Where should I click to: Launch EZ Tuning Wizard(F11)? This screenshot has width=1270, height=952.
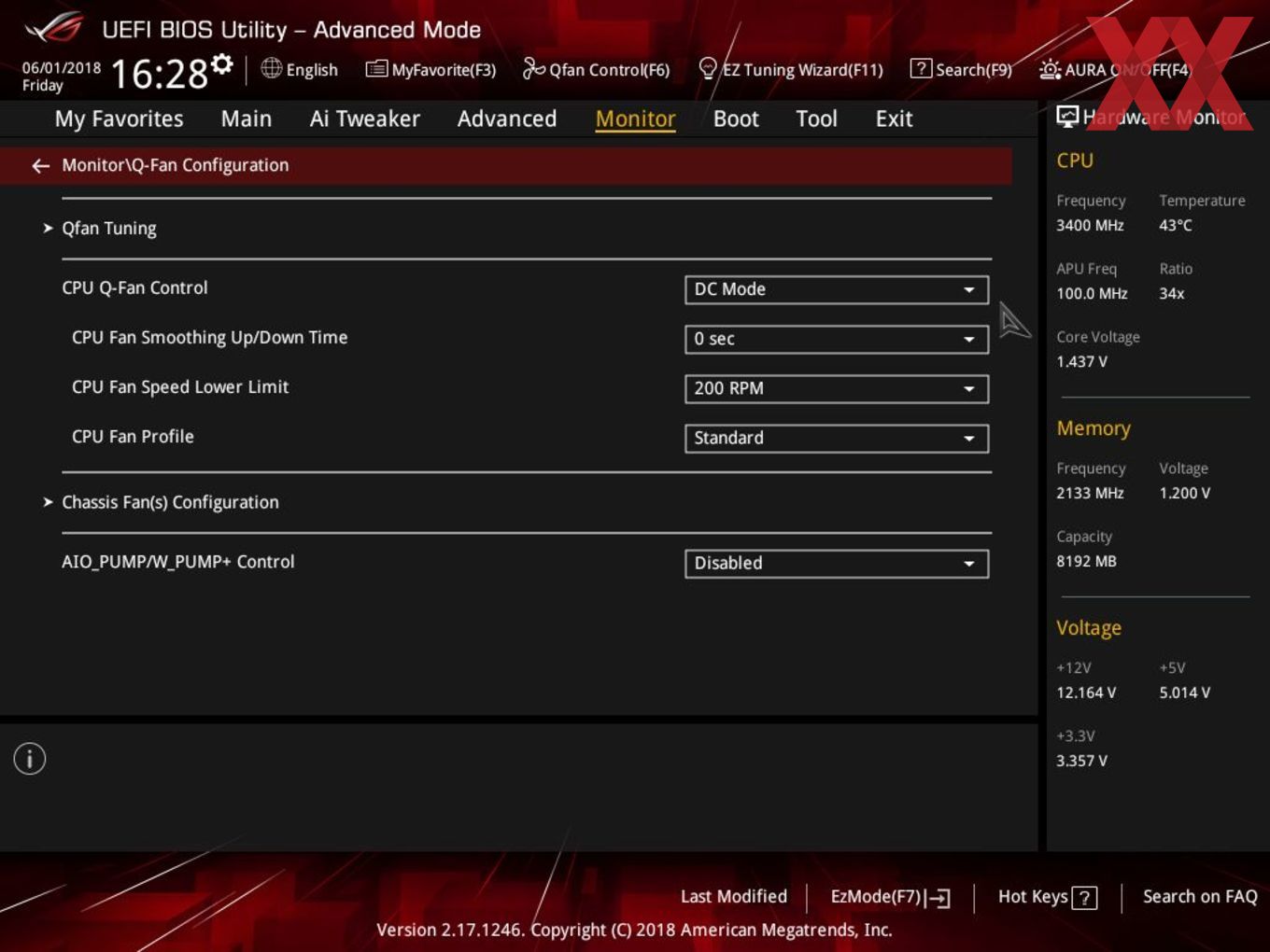pyautogui.click(x=790, y=69)
